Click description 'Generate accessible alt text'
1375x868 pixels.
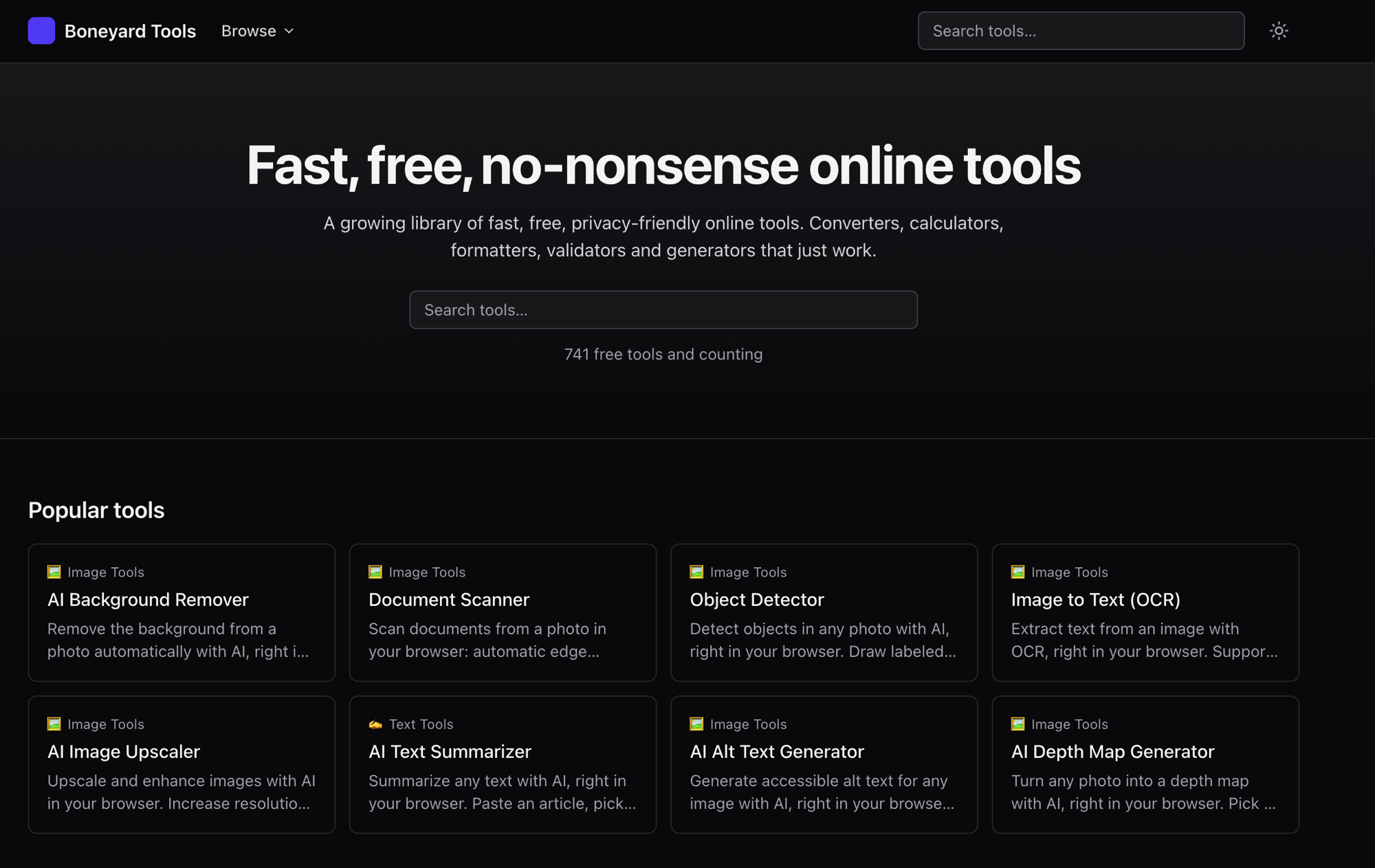coord(822,792)
